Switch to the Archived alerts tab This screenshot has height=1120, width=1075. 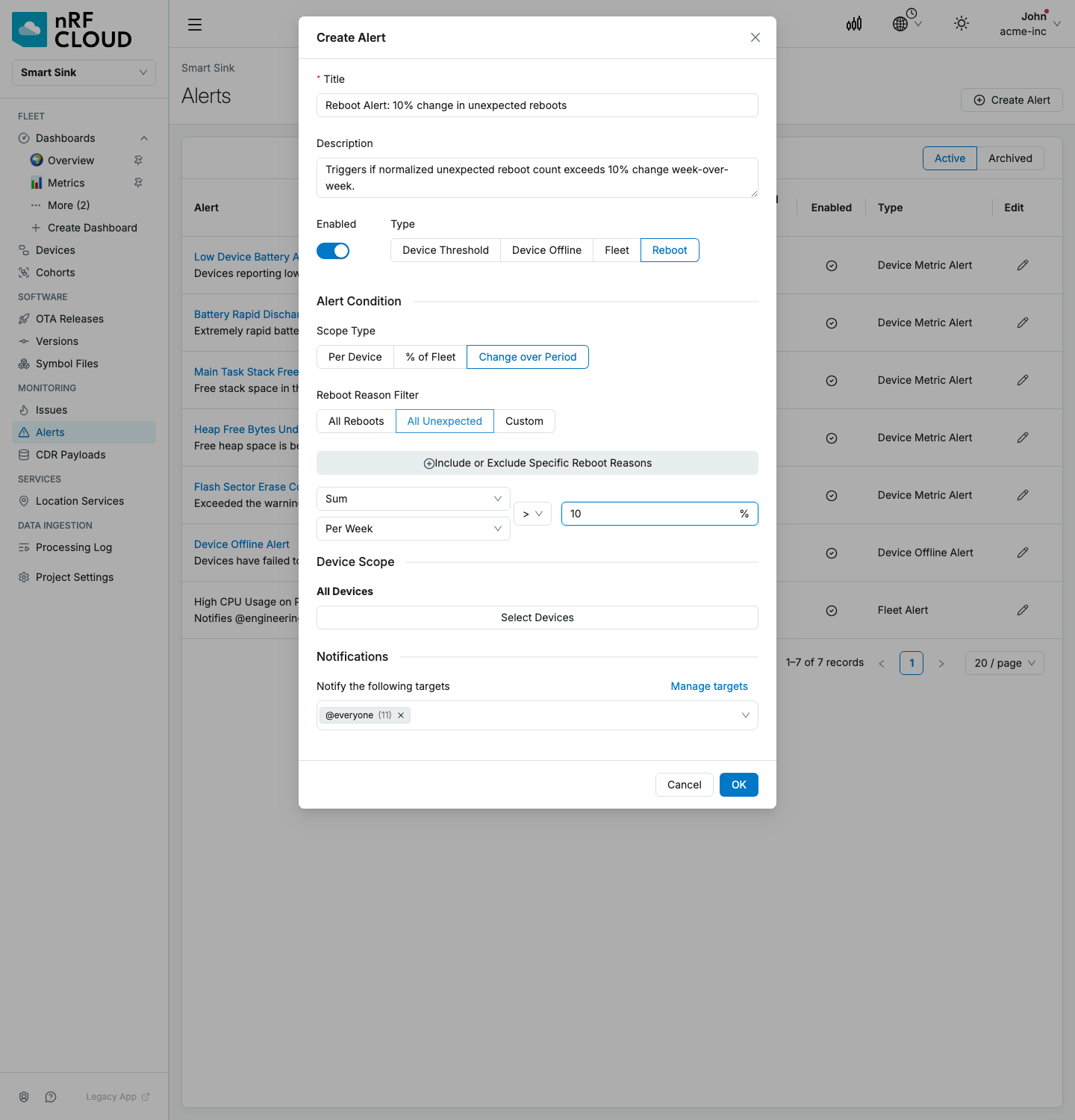(1010, 158)
